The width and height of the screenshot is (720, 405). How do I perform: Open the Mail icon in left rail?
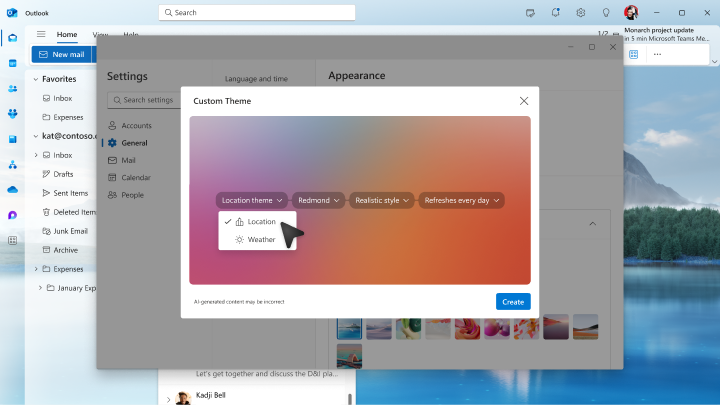pyautogui.click(x=12, y=38)
